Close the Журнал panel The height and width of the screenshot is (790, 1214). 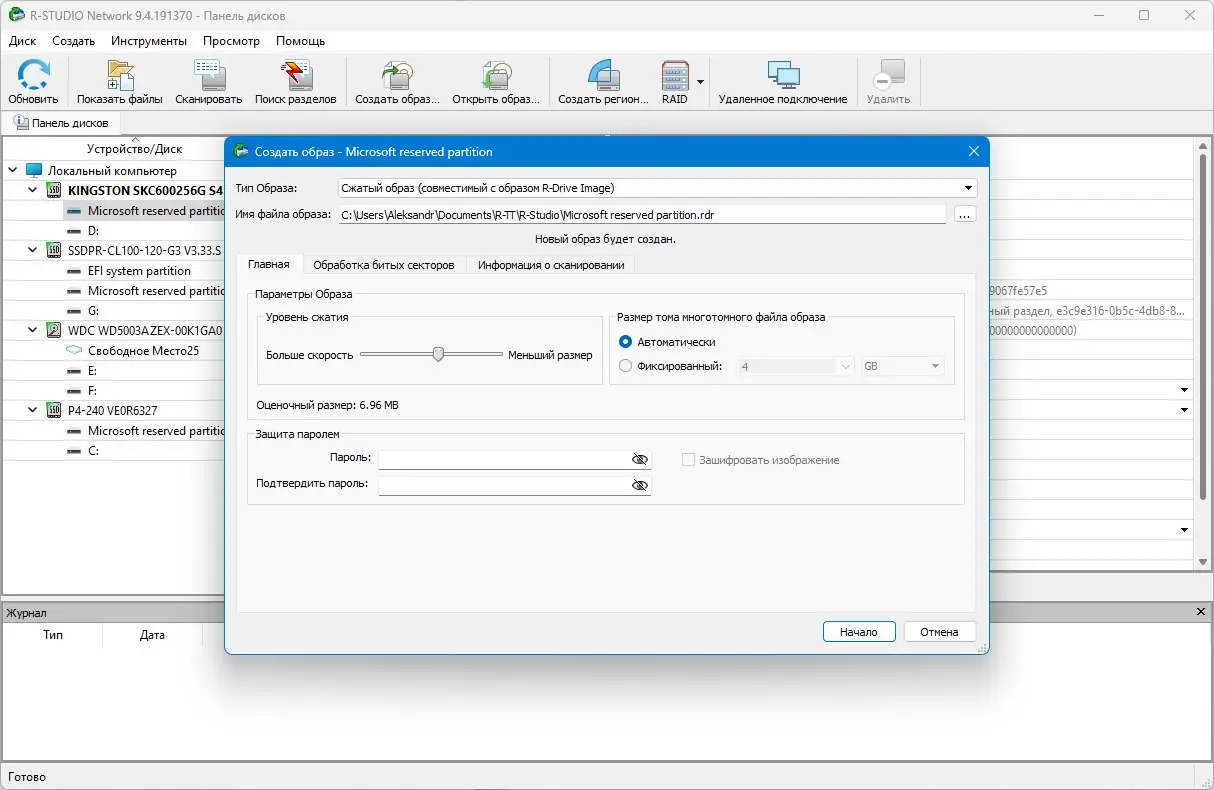1201,612
